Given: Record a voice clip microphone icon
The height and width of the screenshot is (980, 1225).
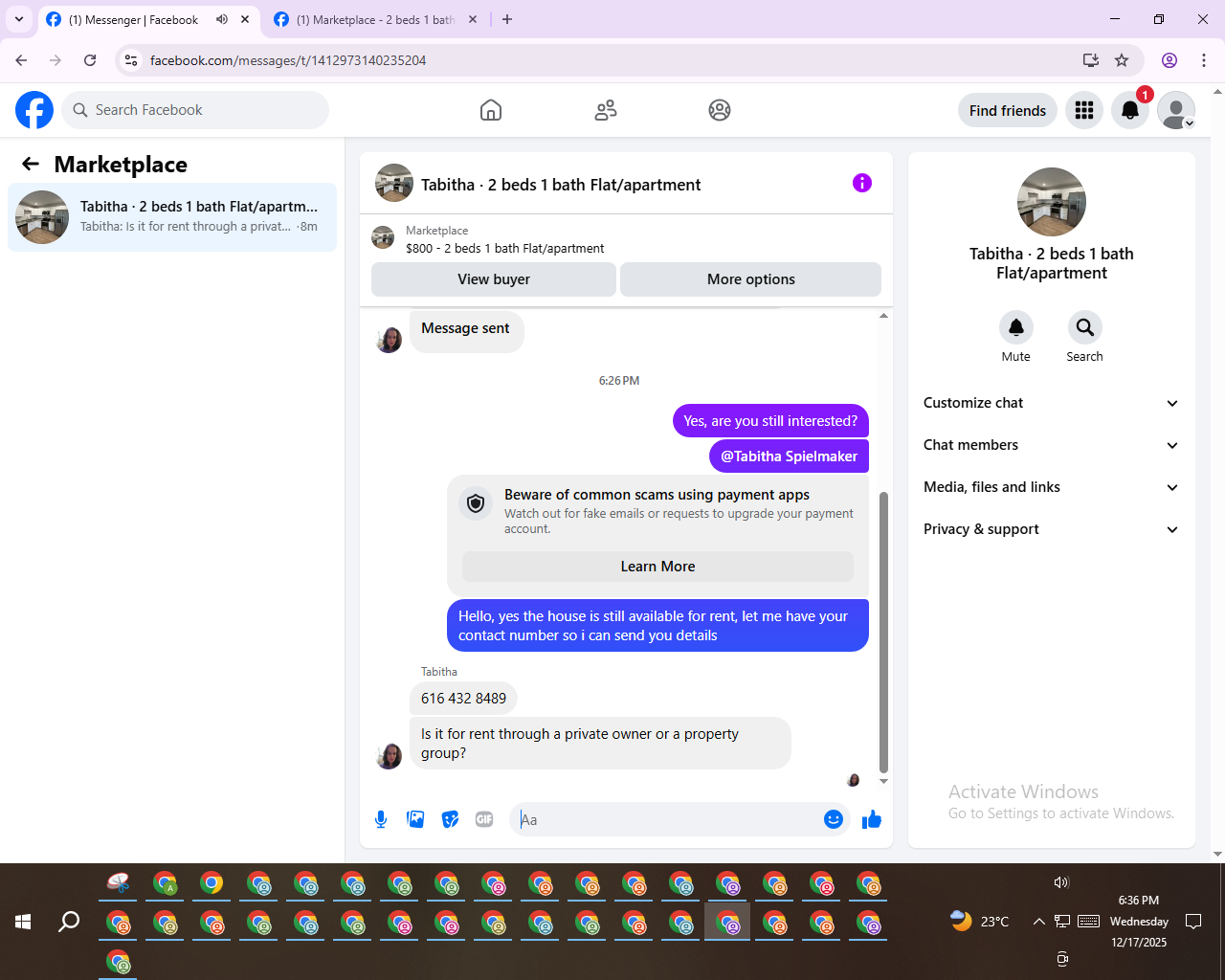Looking at the screenshot, I should (381, 819).
